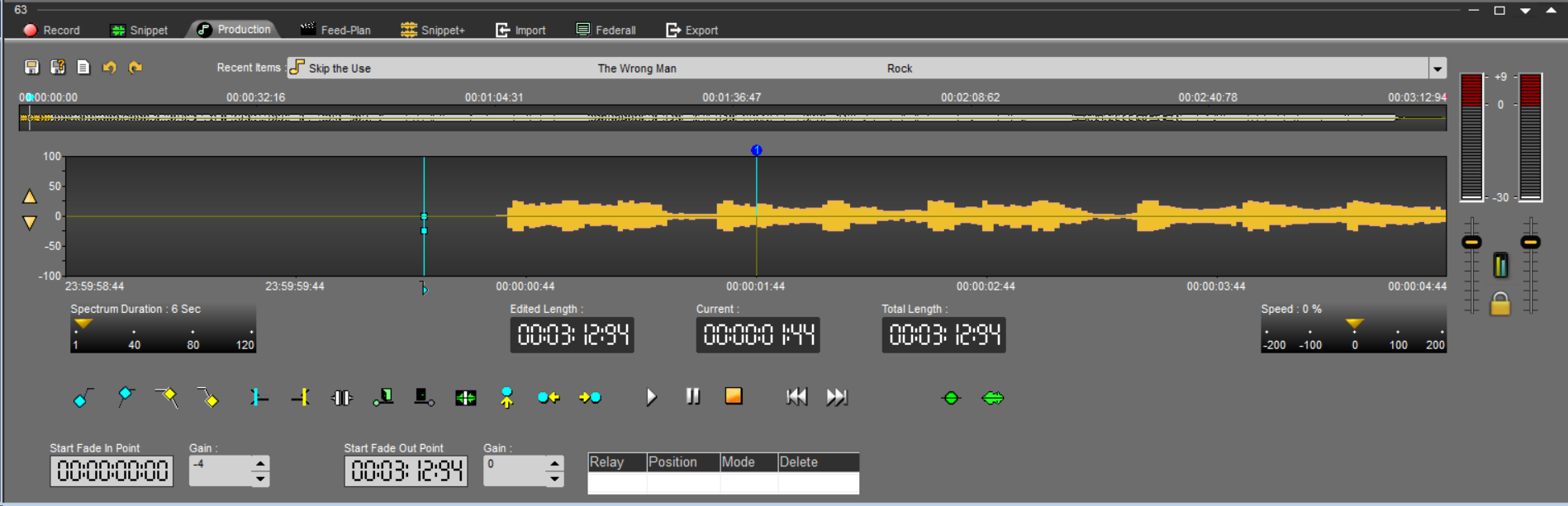Toggle the gold padlock channel lock

point(1500,305)
